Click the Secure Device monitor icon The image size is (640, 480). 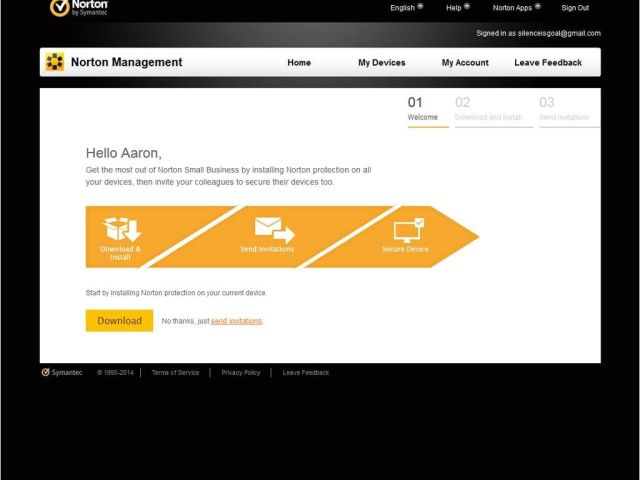point(408,230)
